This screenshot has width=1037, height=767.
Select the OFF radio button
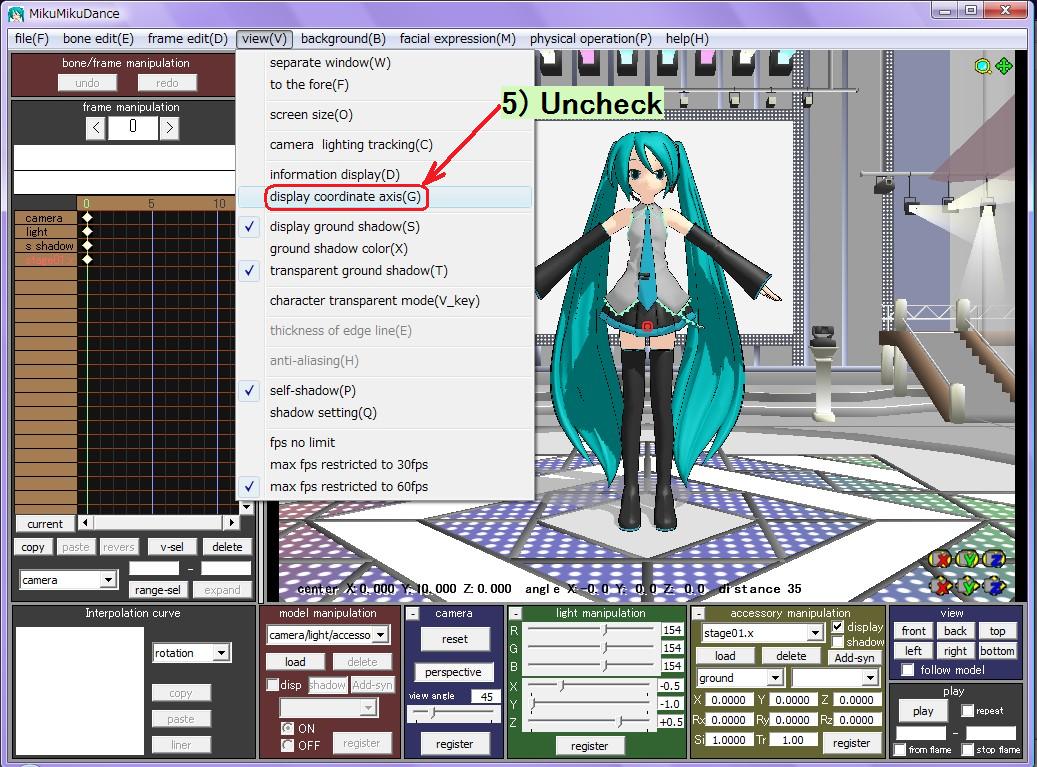click(x=287, y=745)
